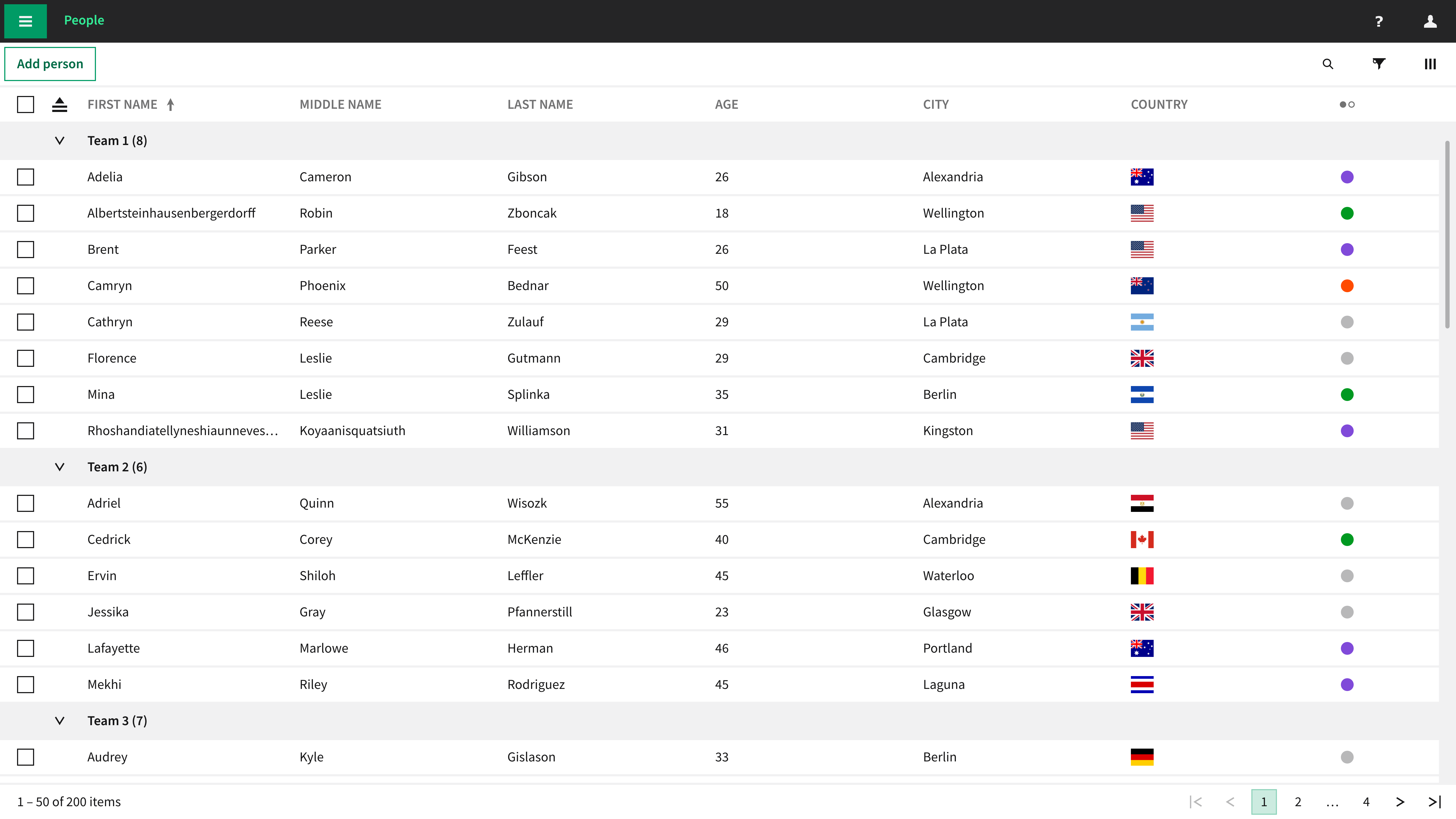Click the search magnifier icon

pyautogui.click(x=1328, y=64)
